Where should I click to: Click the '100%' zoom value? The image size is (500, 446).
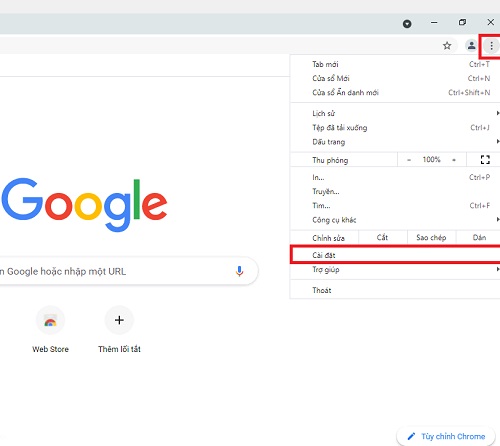coord(431,160)
